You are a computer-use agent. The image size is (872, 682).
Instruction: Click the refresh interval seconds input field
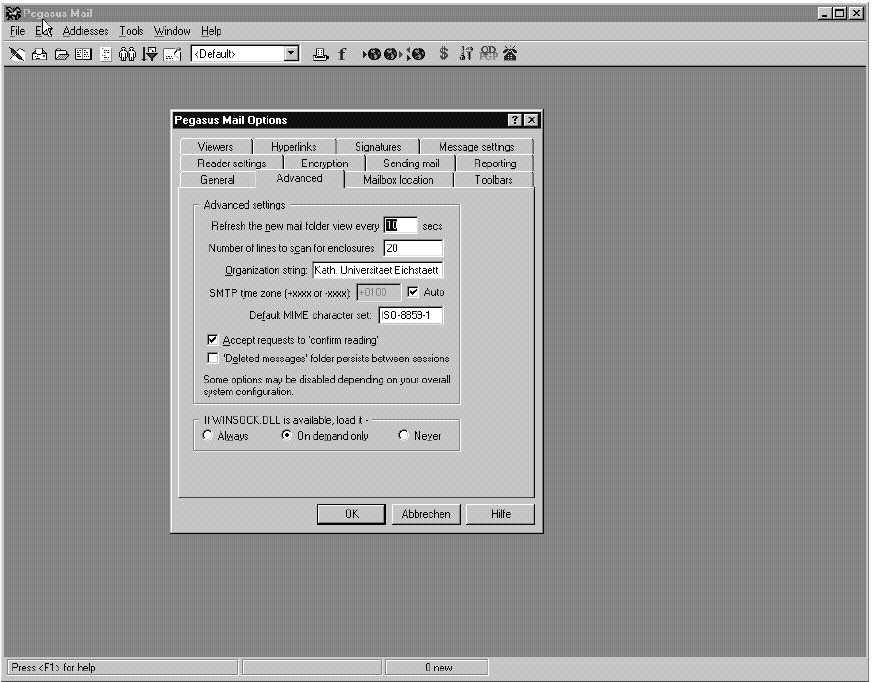click(400, 225)
